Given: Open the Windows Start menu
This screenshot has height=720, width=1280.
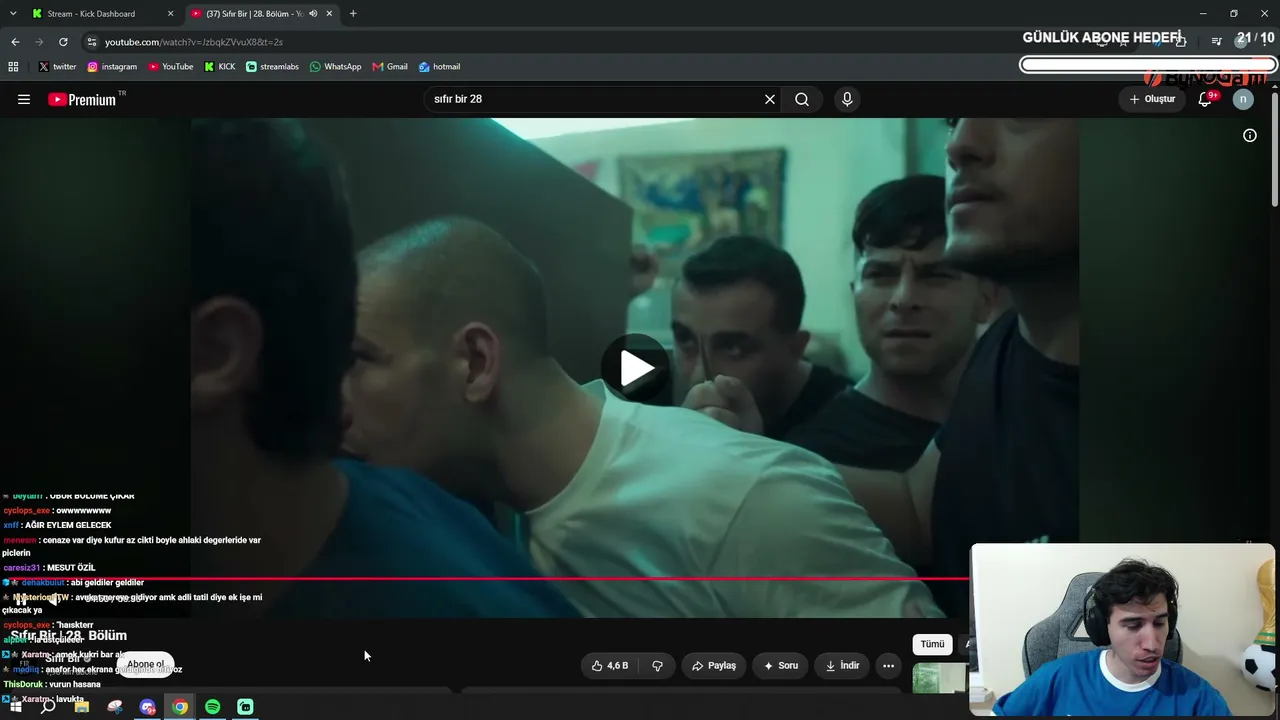Looking at the screenshot, I should pyautogui.click(x=15, y=707).
